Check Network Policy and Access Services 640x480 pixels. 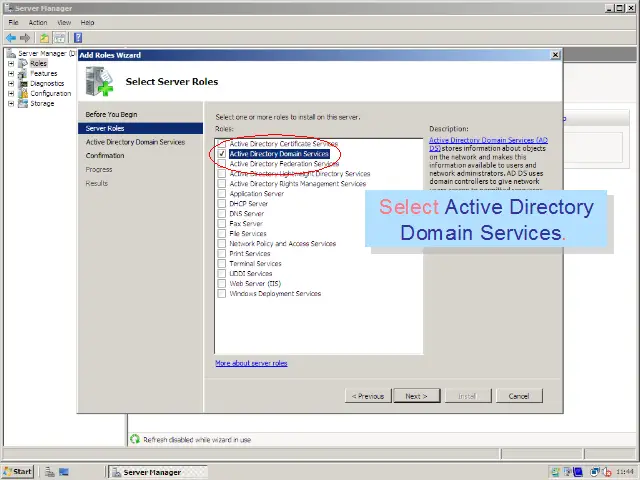tap(222, 244)
